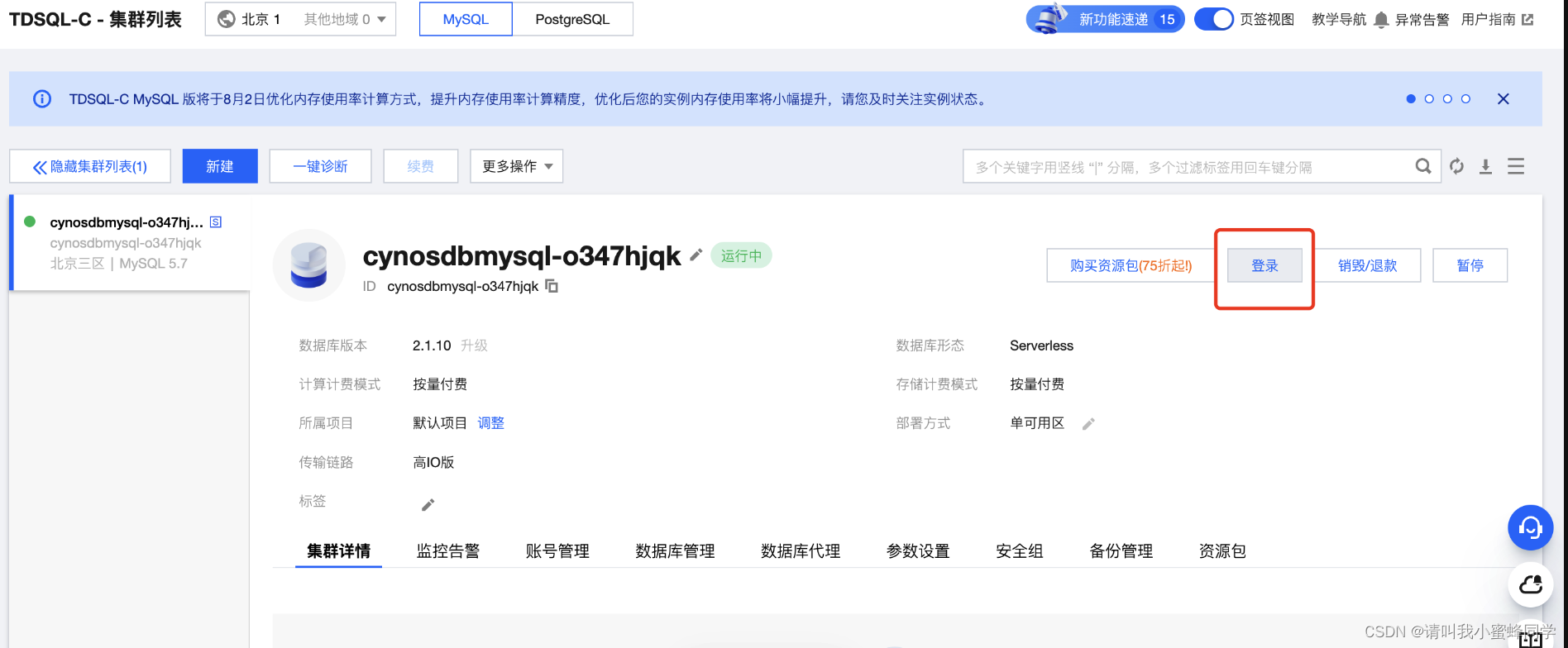Image resolution: width=1568 pixels, height=648 pixels.
Task: Select the second banner pagination dot
Action: tap(1429, 99)
